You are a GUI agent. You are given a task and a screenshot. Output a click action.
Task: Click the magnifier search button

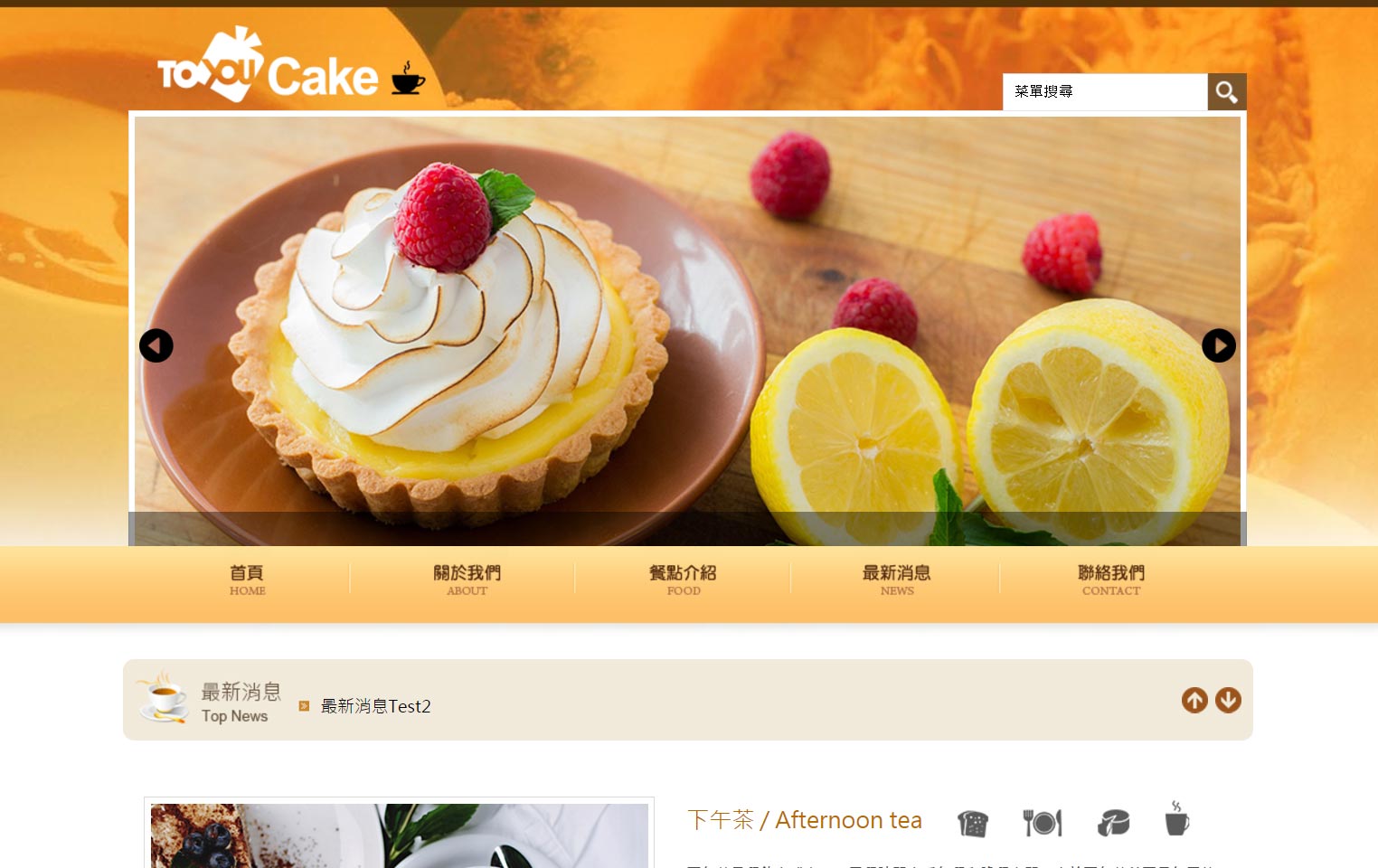pyautogui.click(x=1227, y=91)
